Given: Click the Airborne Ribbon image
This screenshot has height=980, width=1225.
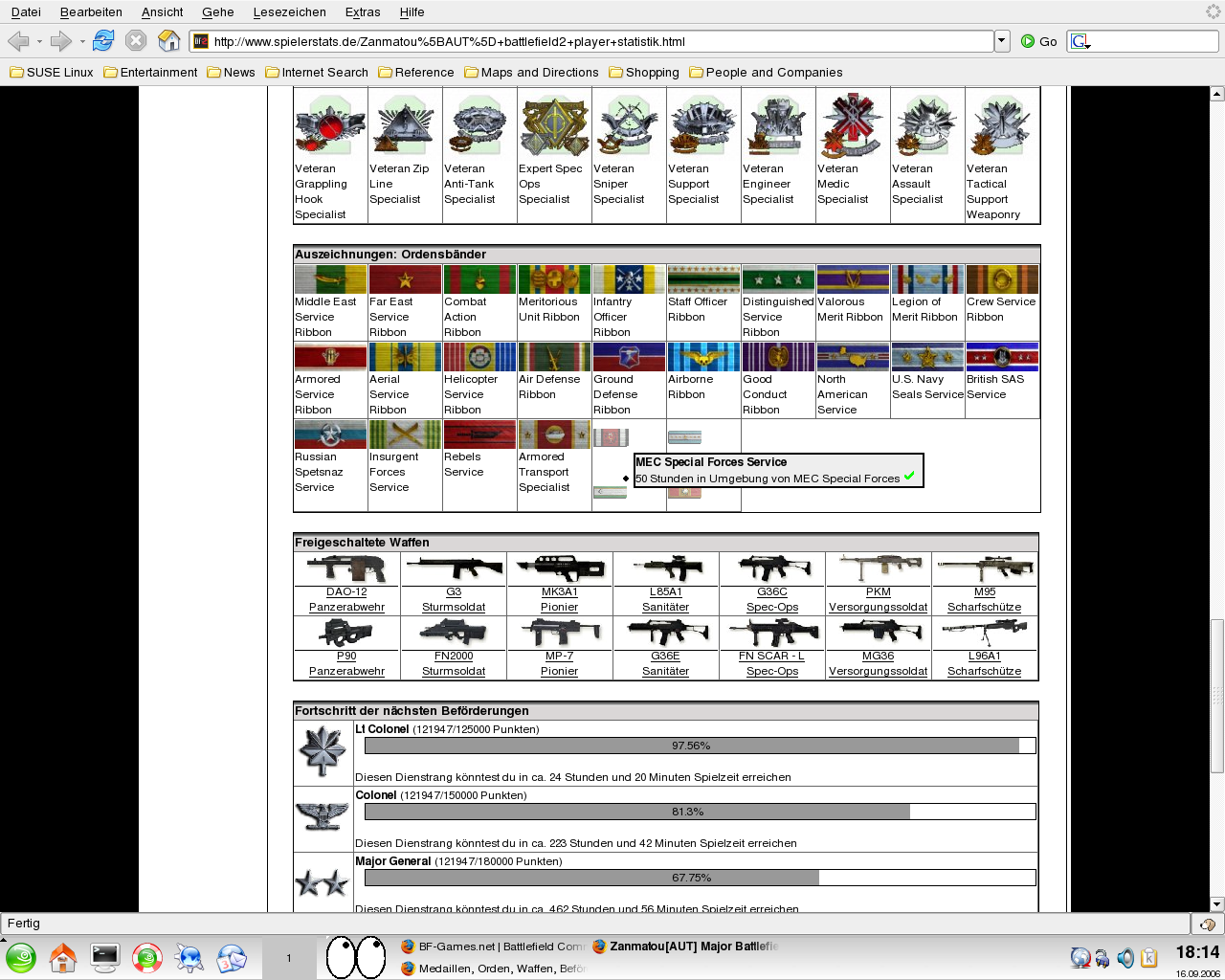Looking at the screenshot, I should coord(703,357).
